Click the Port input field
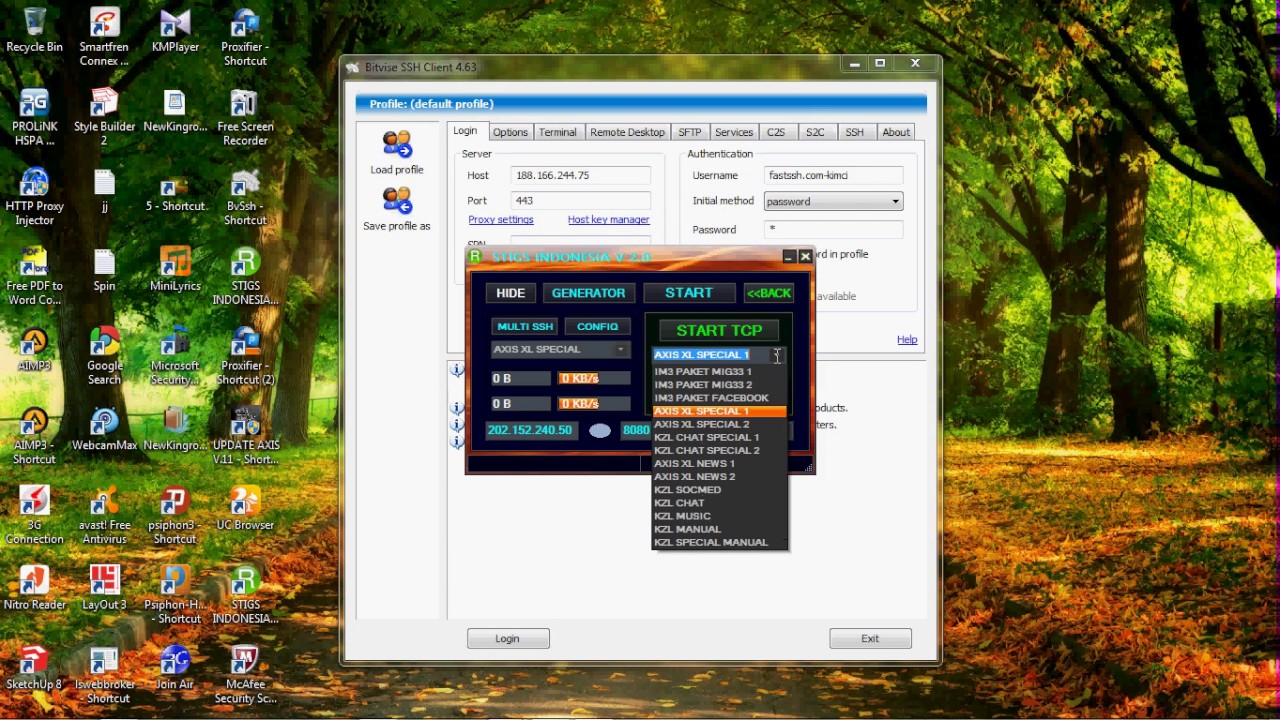1280x720 pixels. tap(581, 201)
